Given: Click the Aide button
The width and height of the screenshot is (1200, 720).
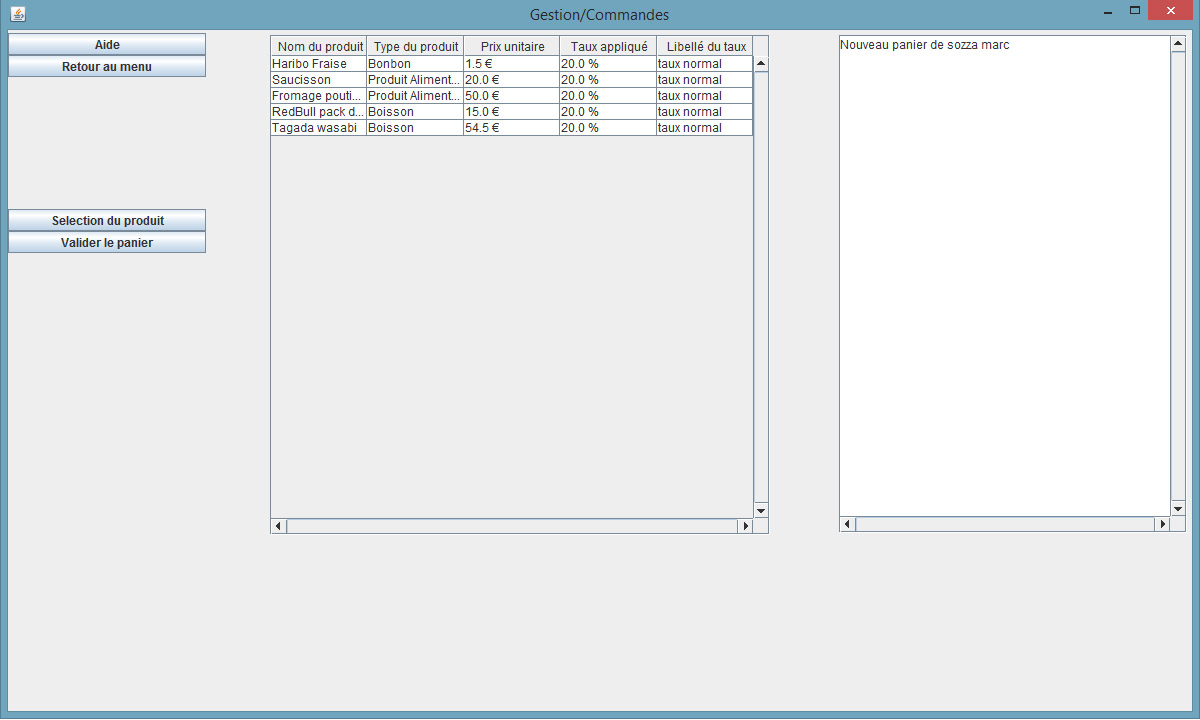Looking at the screenshot, I should 107,45.
